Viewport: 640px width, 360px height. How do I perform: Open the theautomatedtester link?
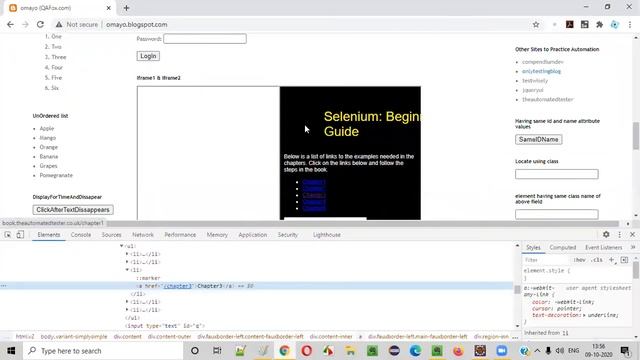(548, 99)
